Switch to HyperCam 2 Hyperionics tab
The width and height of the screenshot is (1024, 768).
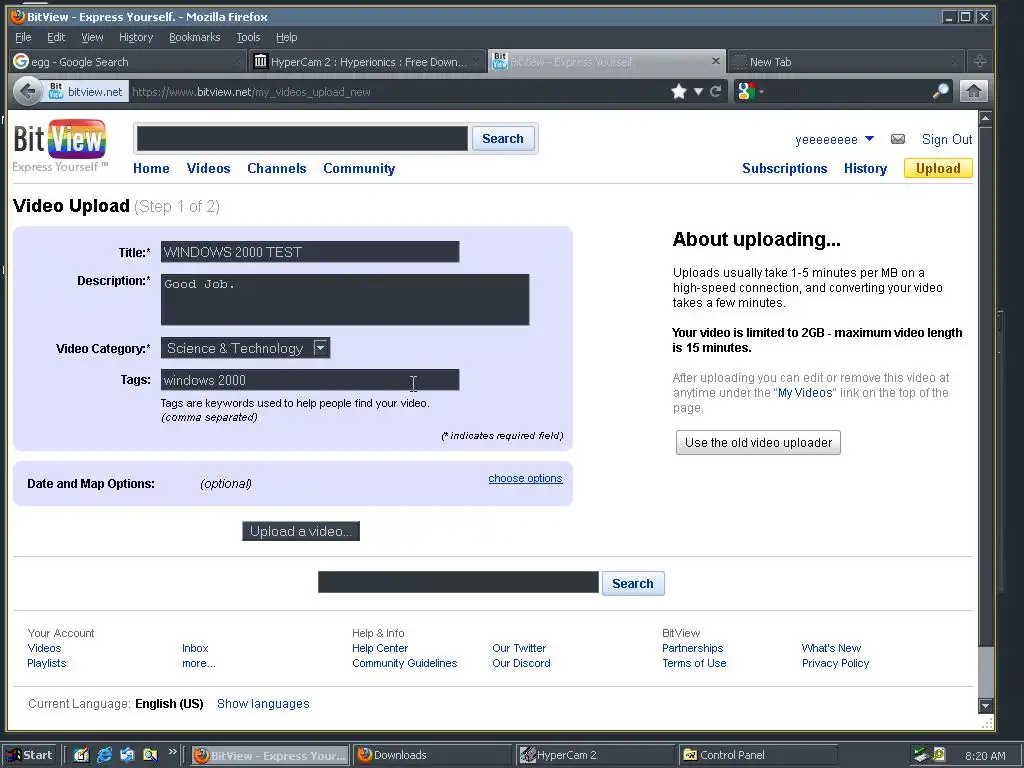point(368,61)
